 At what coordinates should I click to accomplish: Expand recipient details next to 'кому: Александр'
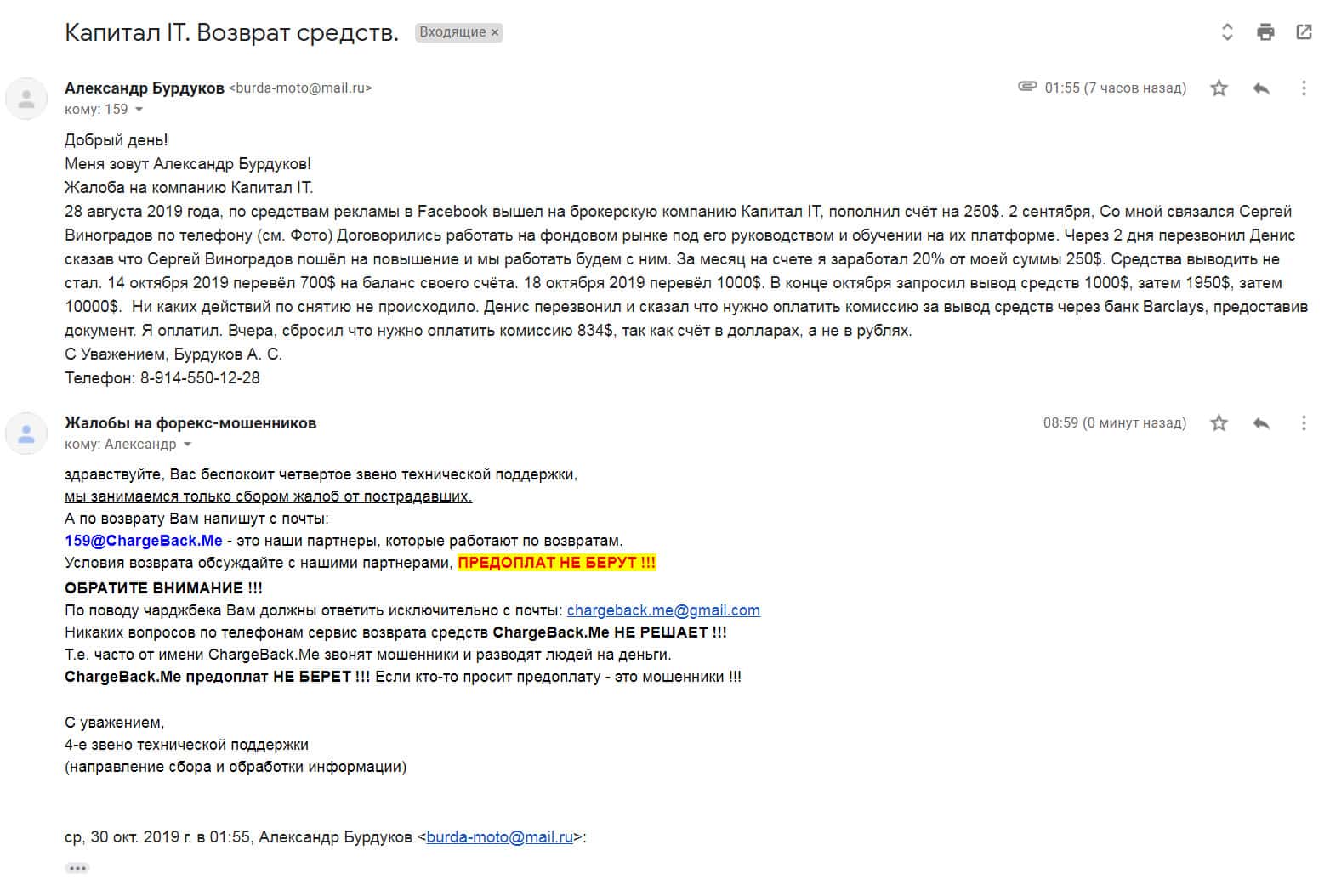click(188, 445)
